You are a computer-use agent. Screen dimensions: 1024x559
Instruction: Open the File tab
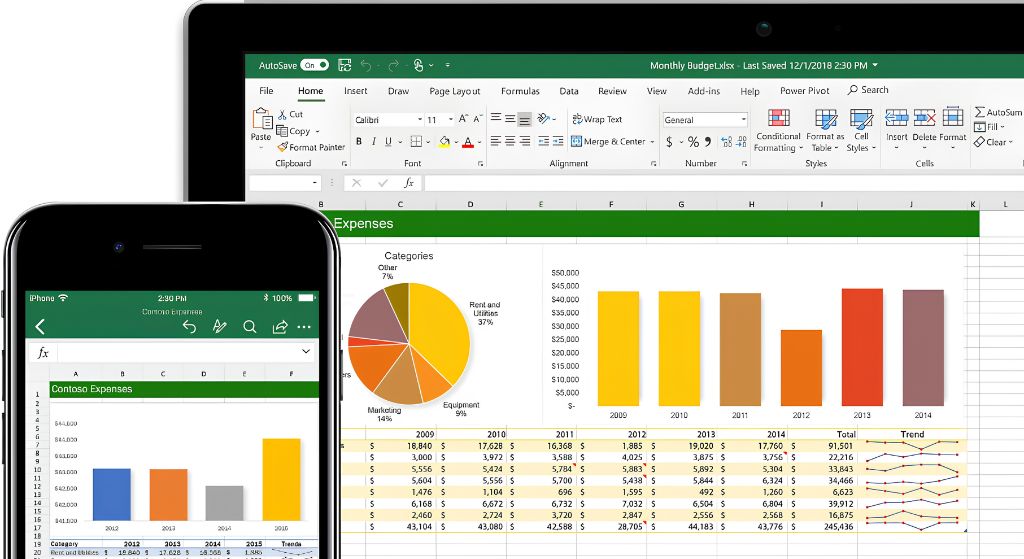(266, 91)
